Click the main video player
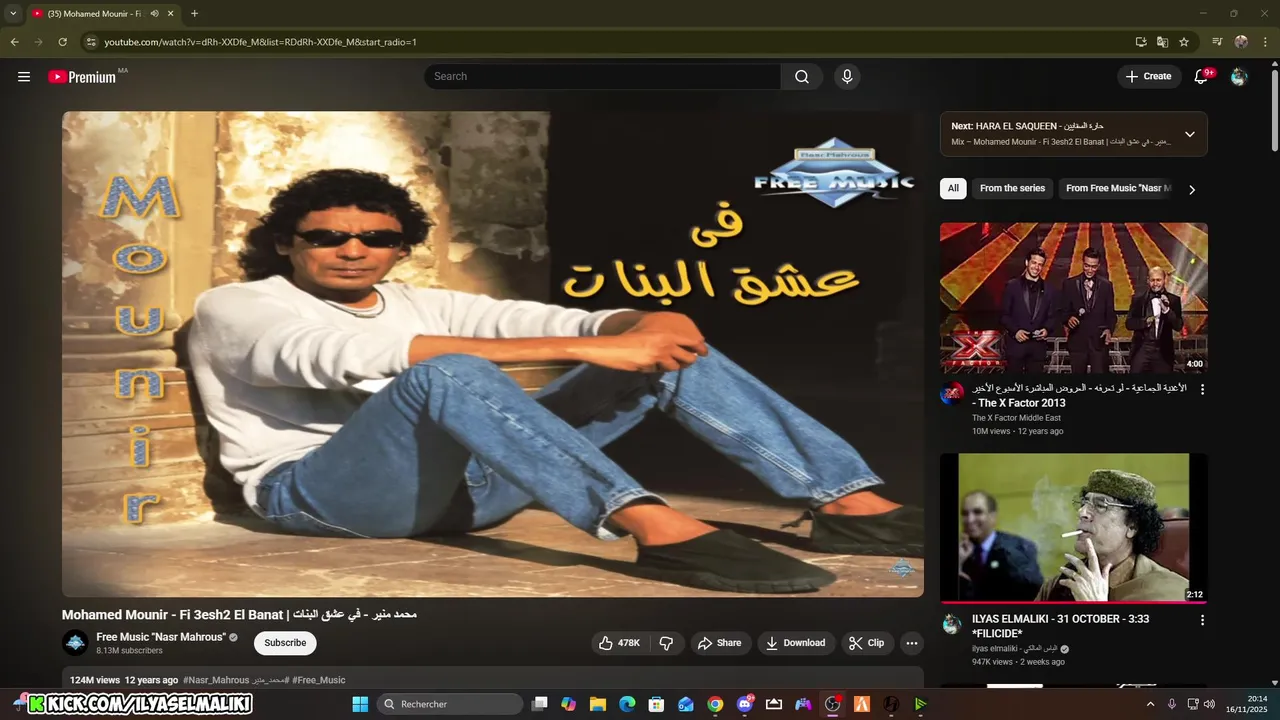Image resolution: width=1280 pixels, height=720 pixels. click(x=493, y=354)
